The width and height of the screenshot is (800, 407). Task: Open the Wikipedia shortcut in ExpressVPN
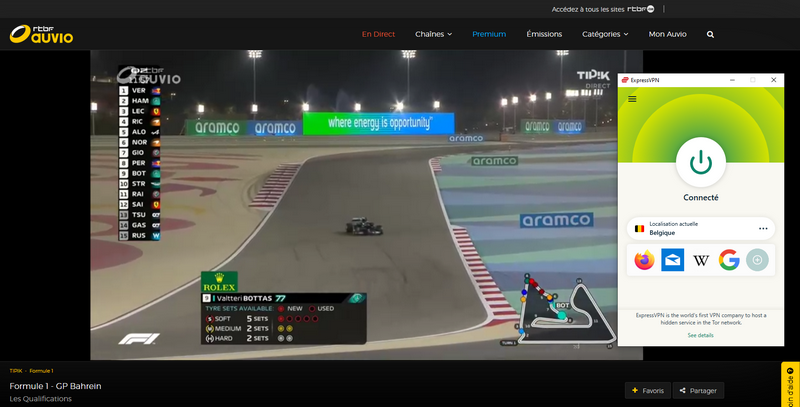pos(701,261)
